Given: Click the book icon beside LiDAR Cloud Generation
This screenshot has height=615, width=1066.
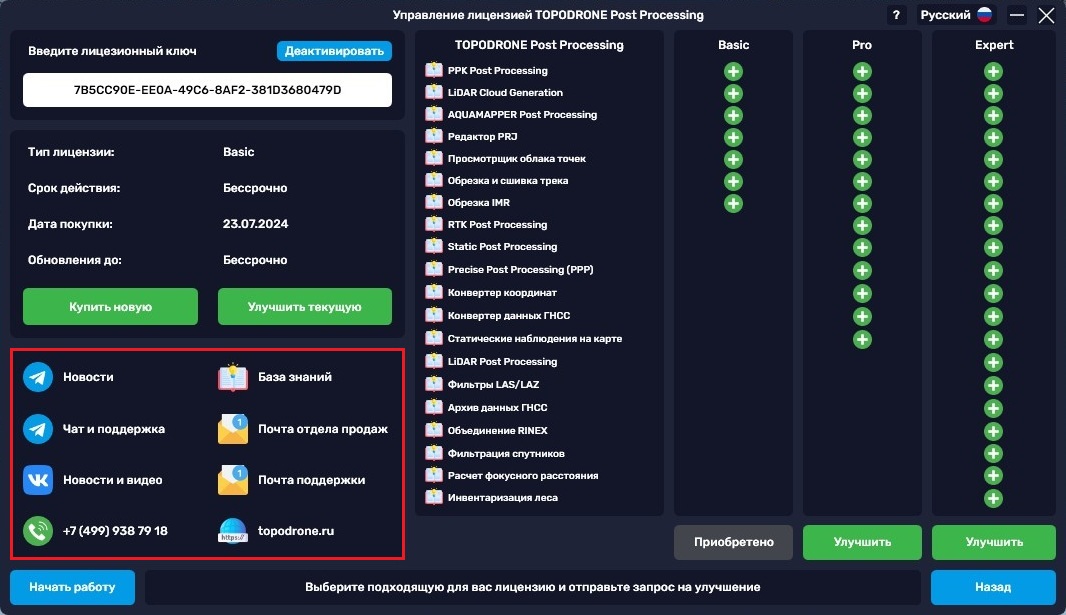Looking at the screenshot, I should pos(434,92).
